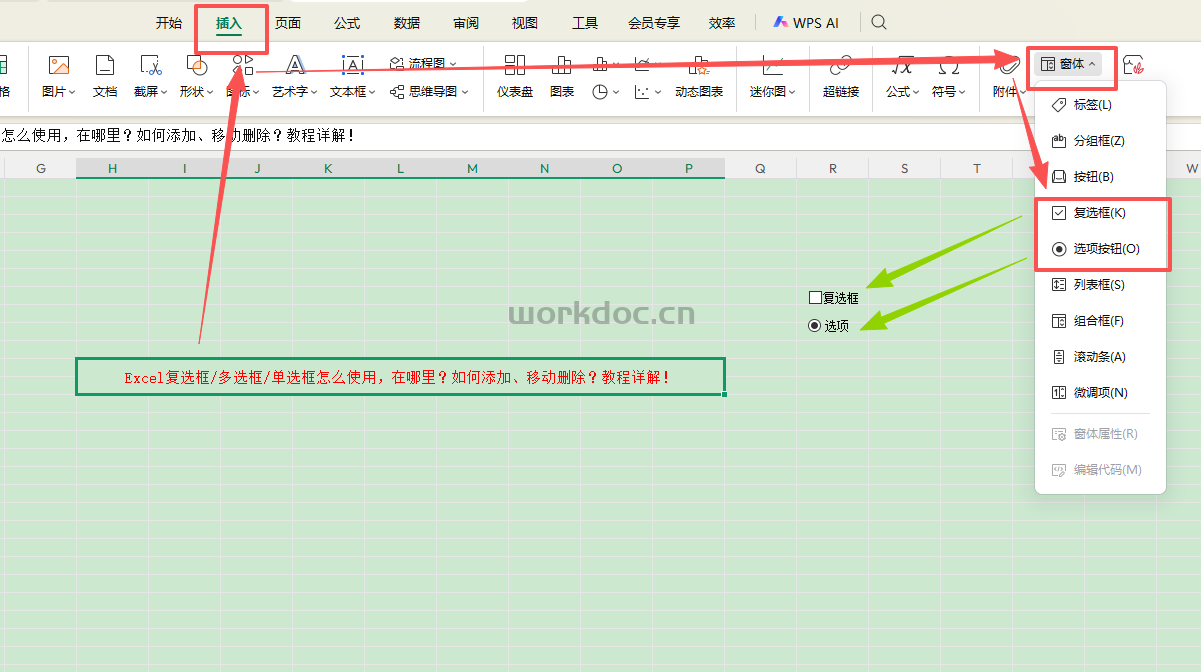
Task: Click the 公式 equation icon
Action: (903, 66)
